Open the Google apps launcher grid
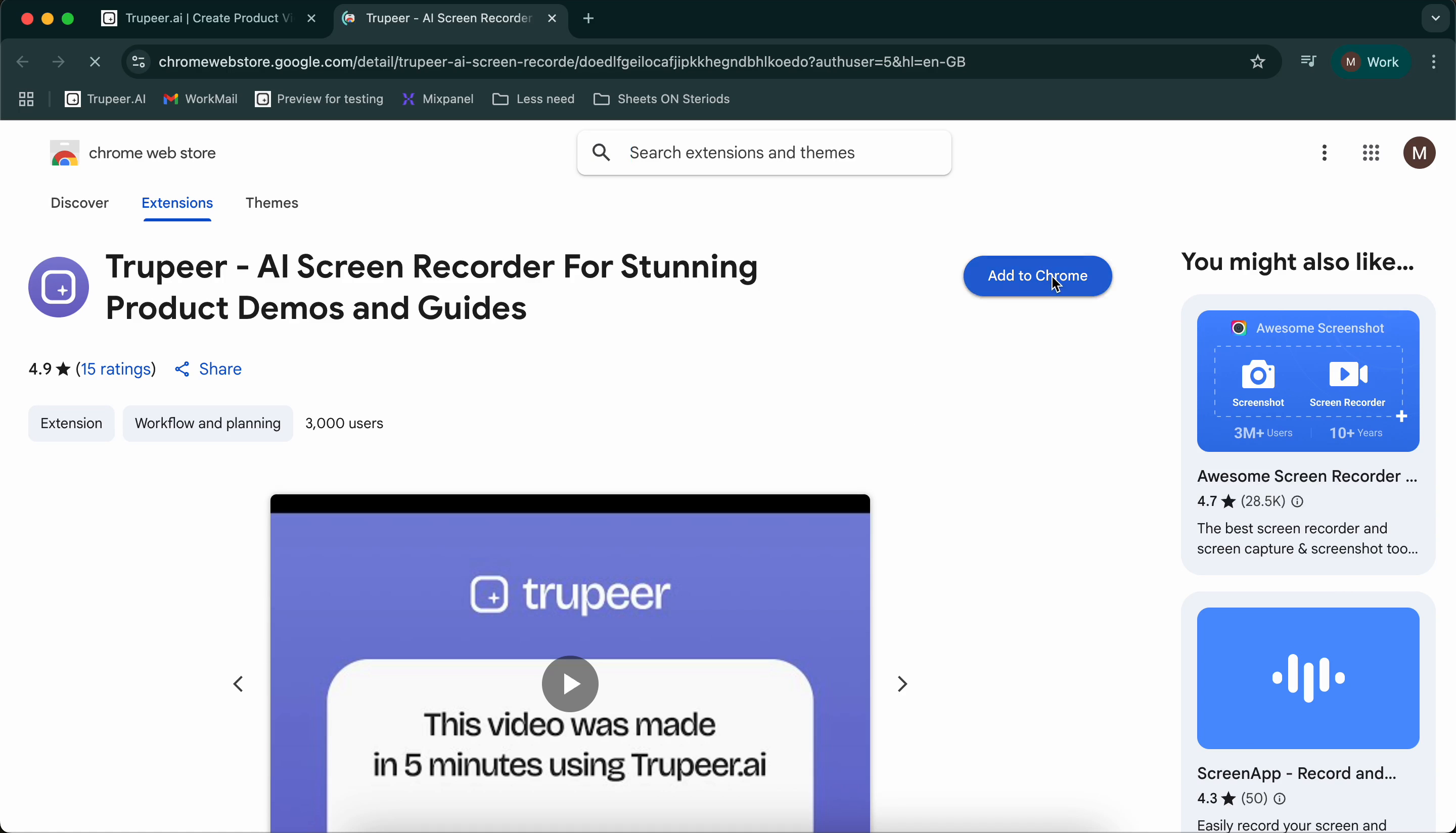 (1371, 153)
